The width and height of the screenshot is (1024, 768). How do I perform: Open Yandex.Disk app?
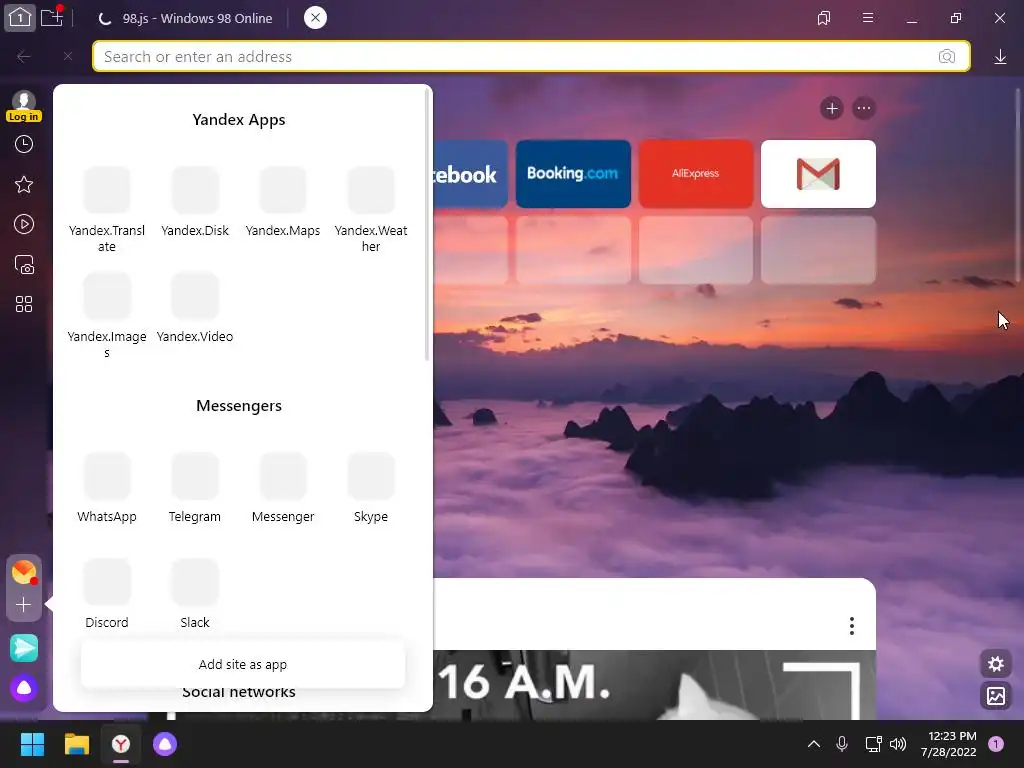pos(195,202)
